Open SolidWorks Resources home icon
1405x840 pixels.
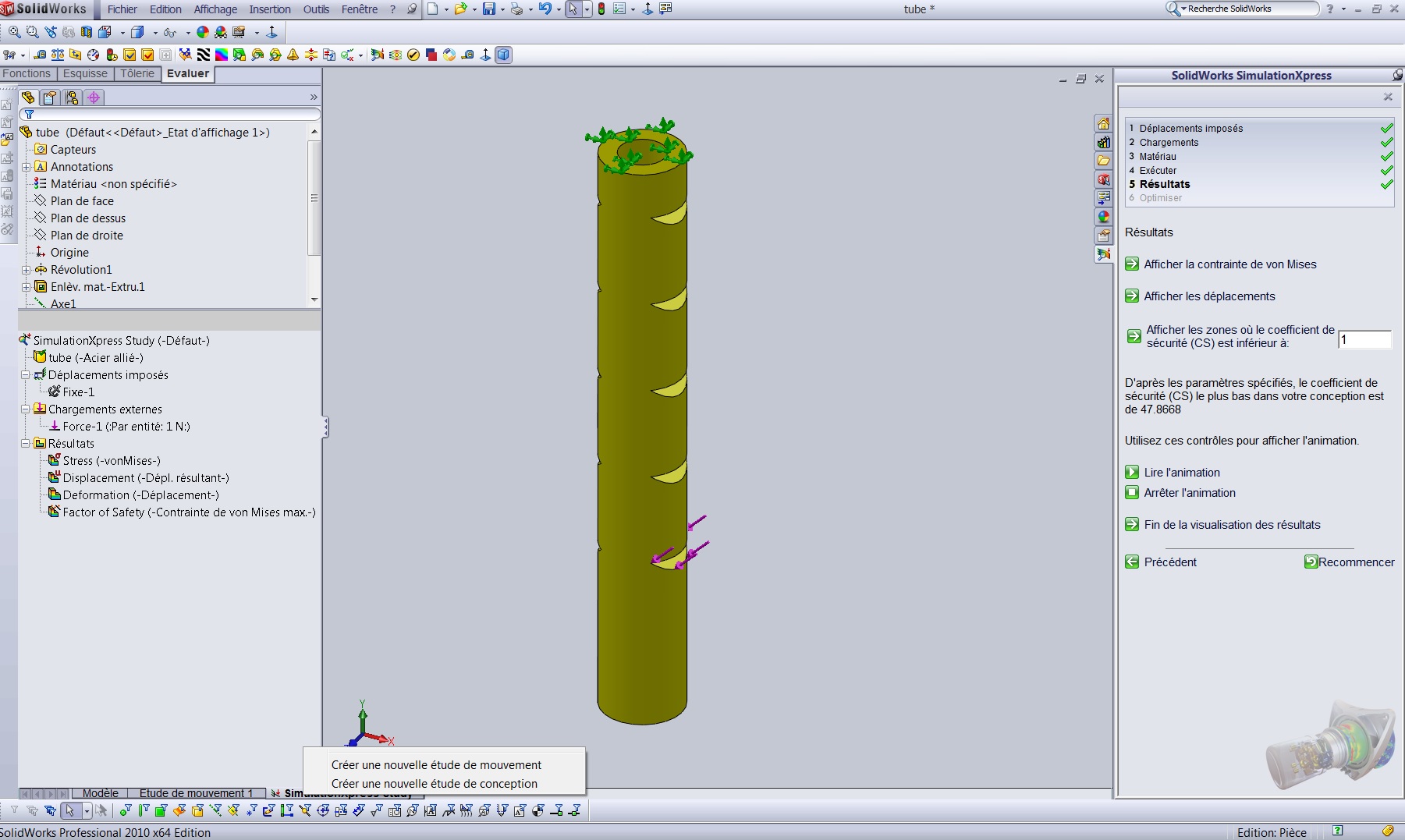[1103, 124]
